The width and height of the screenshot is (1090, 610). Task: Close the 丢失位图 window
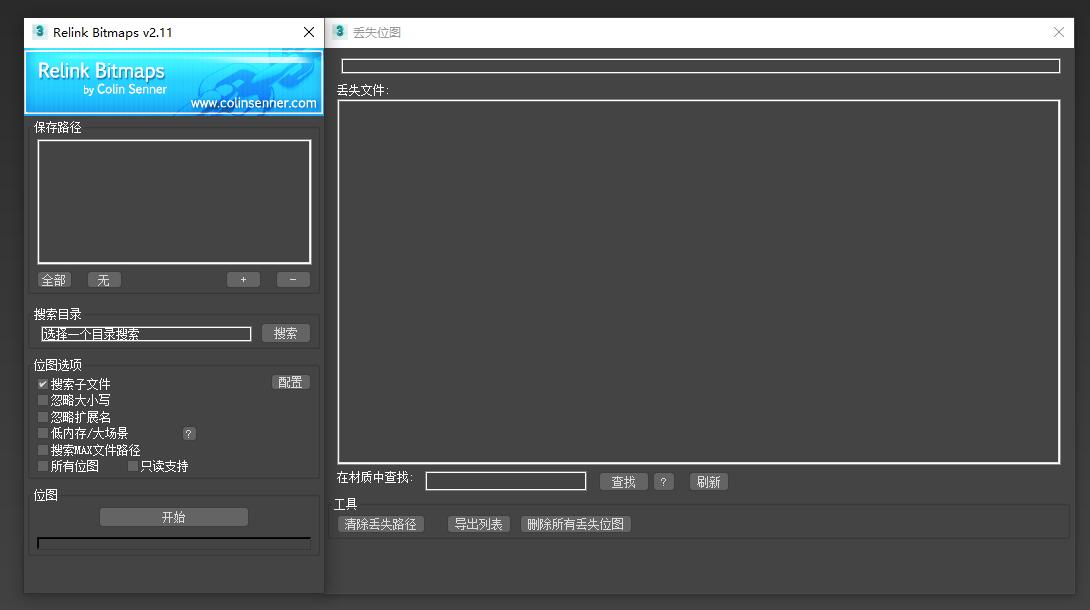click(1059, 32)
